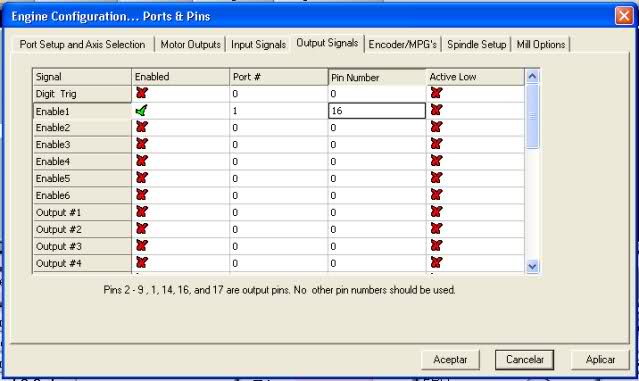Click the signal list scrollbar thumb
The image size is (639, 381).
point(532,116)
